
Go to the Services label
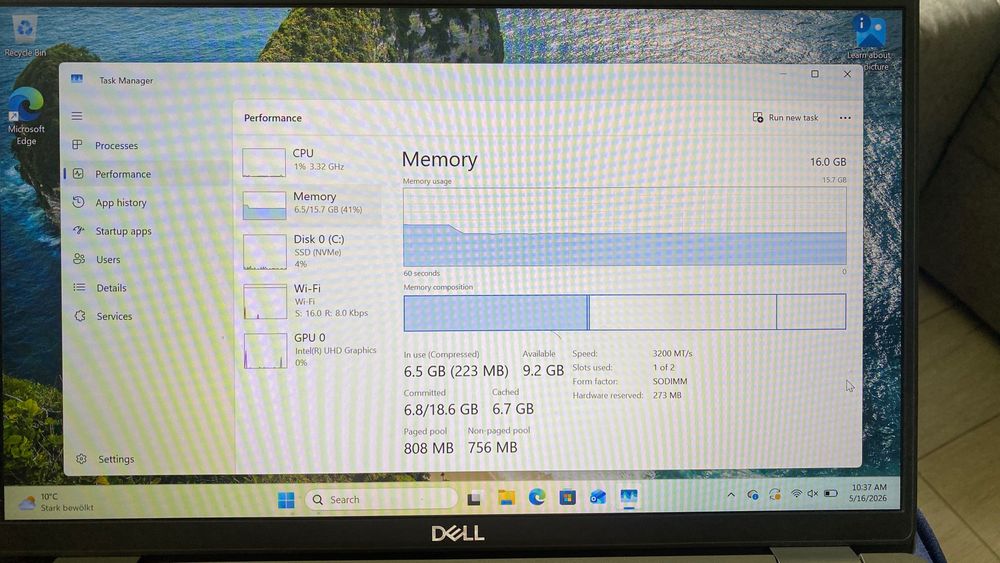(x=114, y=316)
